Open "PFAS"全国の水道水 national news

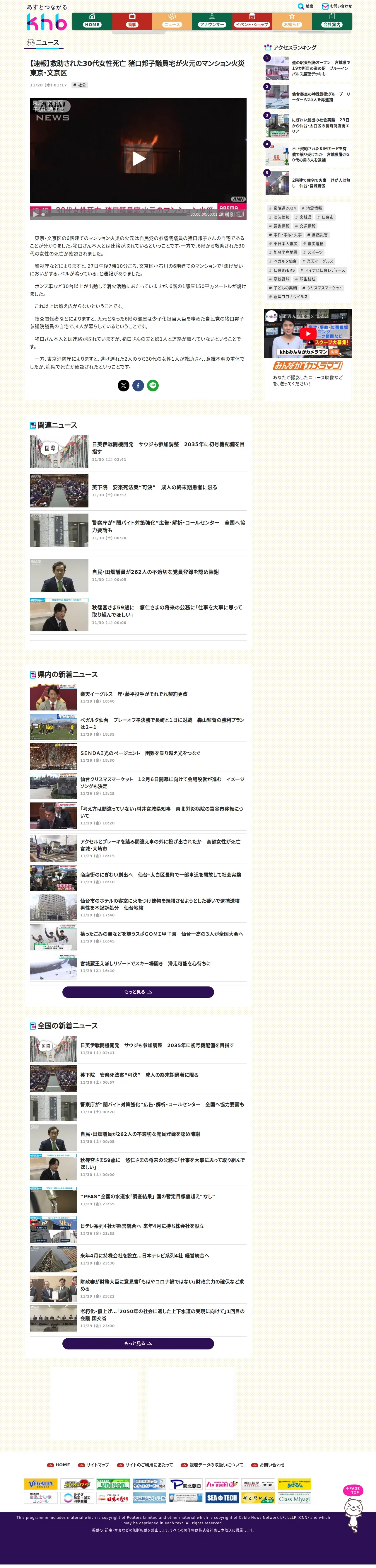tap(138, 1200)
